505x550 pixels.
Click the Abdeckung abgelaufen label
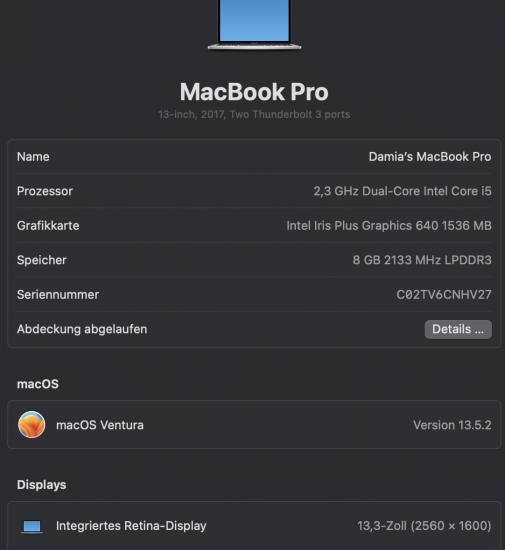click(82, 329)
